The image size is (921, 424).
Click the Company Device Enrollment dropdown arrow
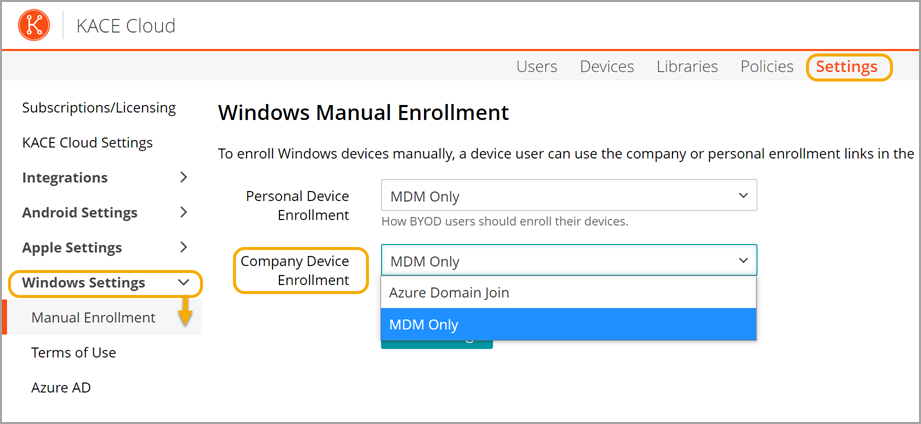point(743,260)
